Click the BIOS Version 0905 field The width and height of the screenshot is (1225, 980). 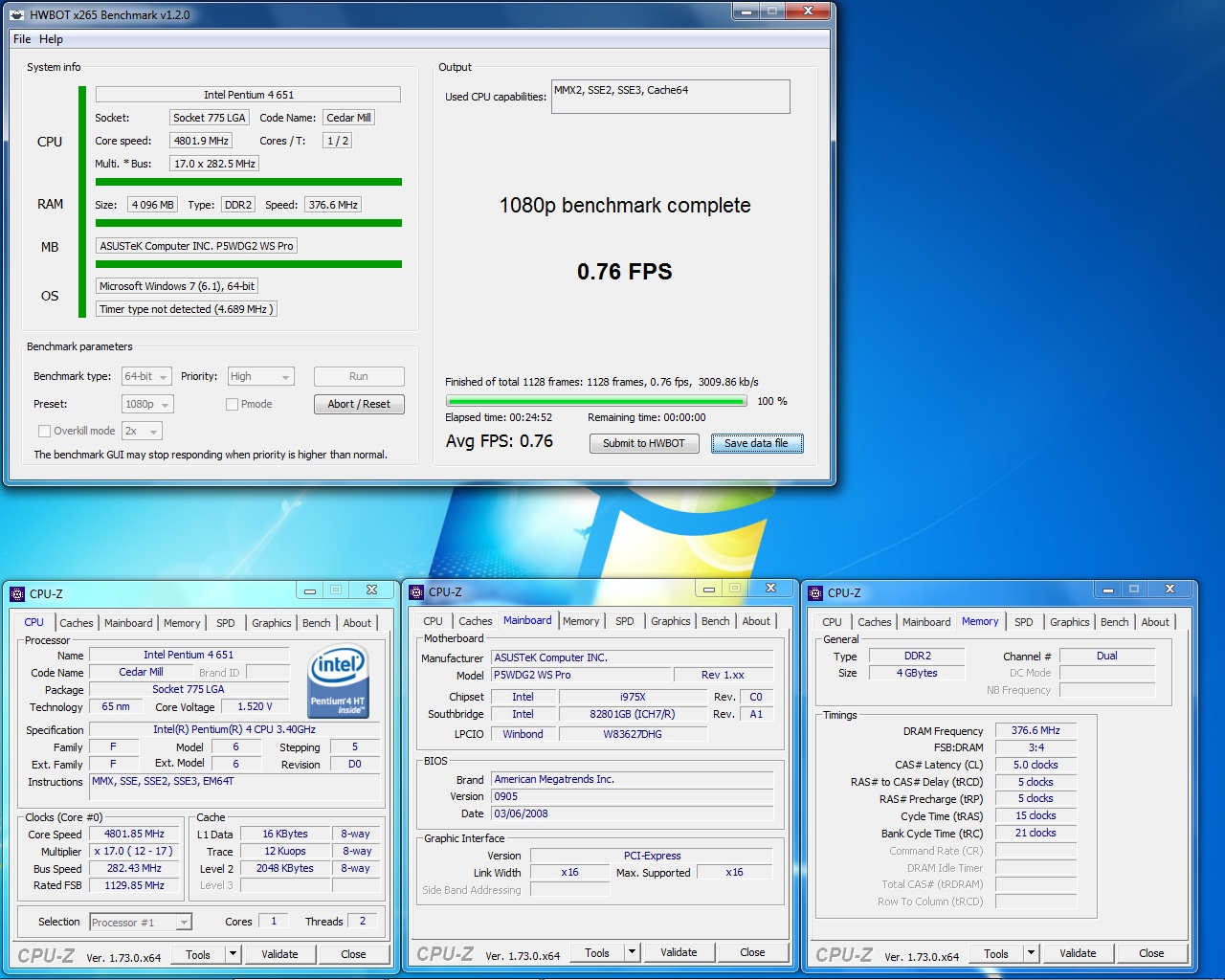click(632, 796)
